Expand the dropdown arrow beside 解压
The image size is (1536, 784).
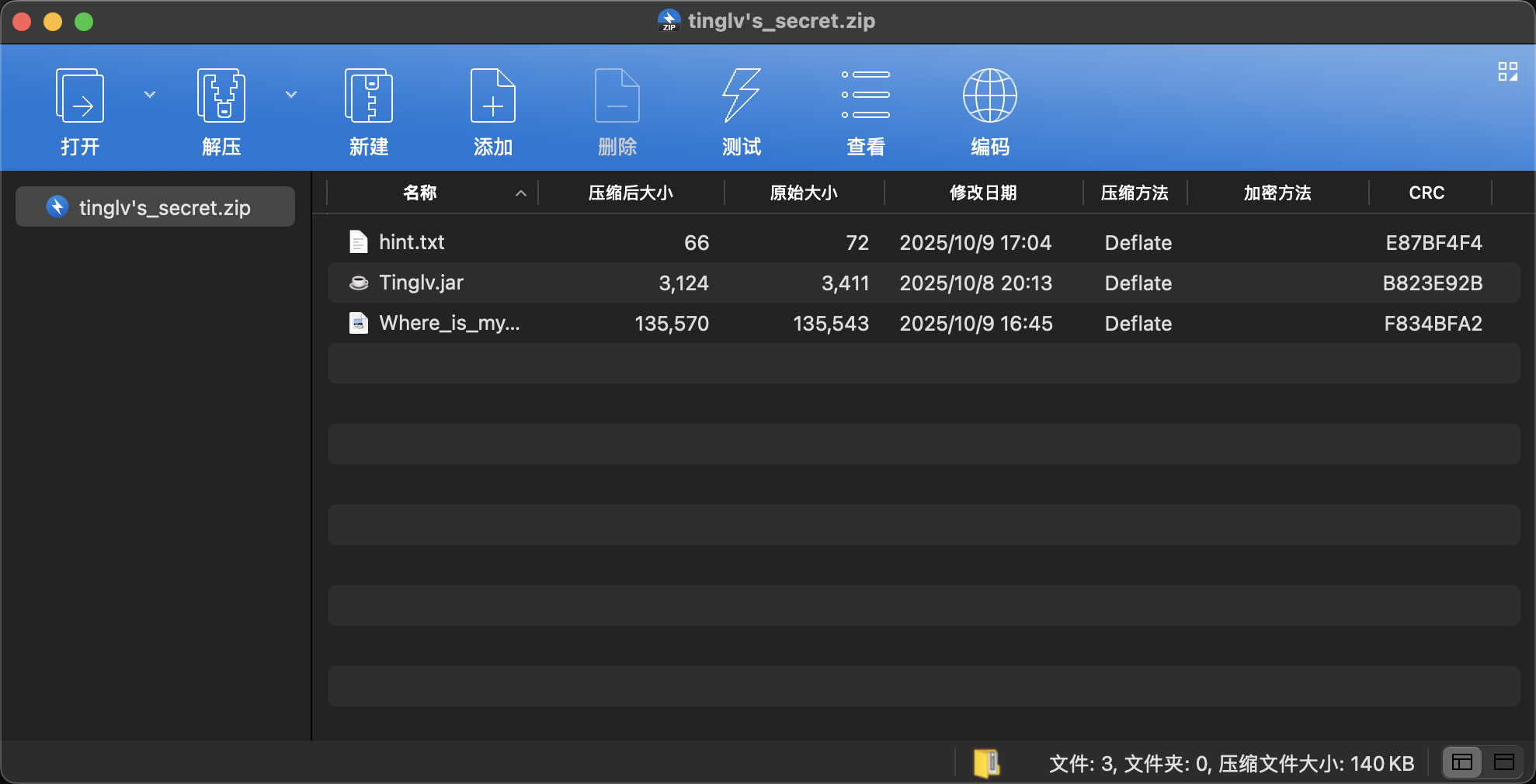(291, 95)
